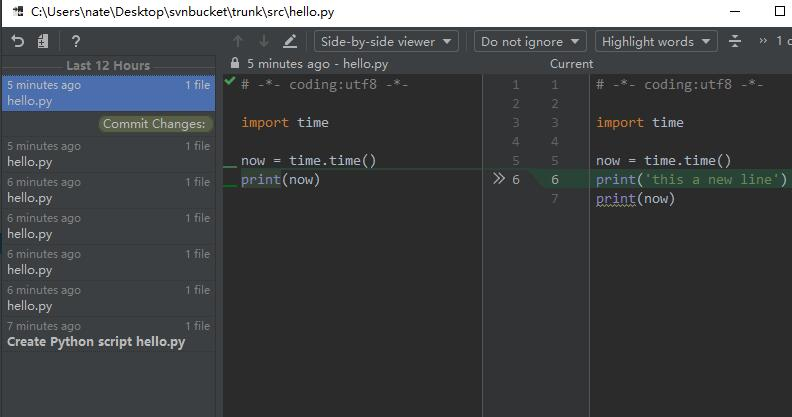Click the Commit Changes label
Viewport: 792px width, 417px height.
click(156, 124)
